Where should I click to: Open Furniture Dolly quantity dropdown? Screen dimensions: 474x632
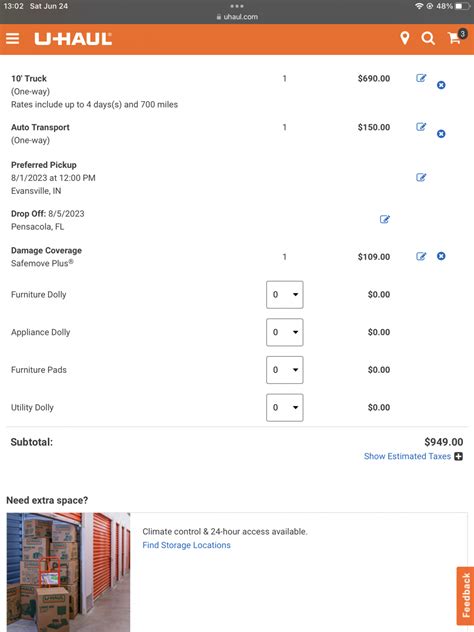(285, 295)
